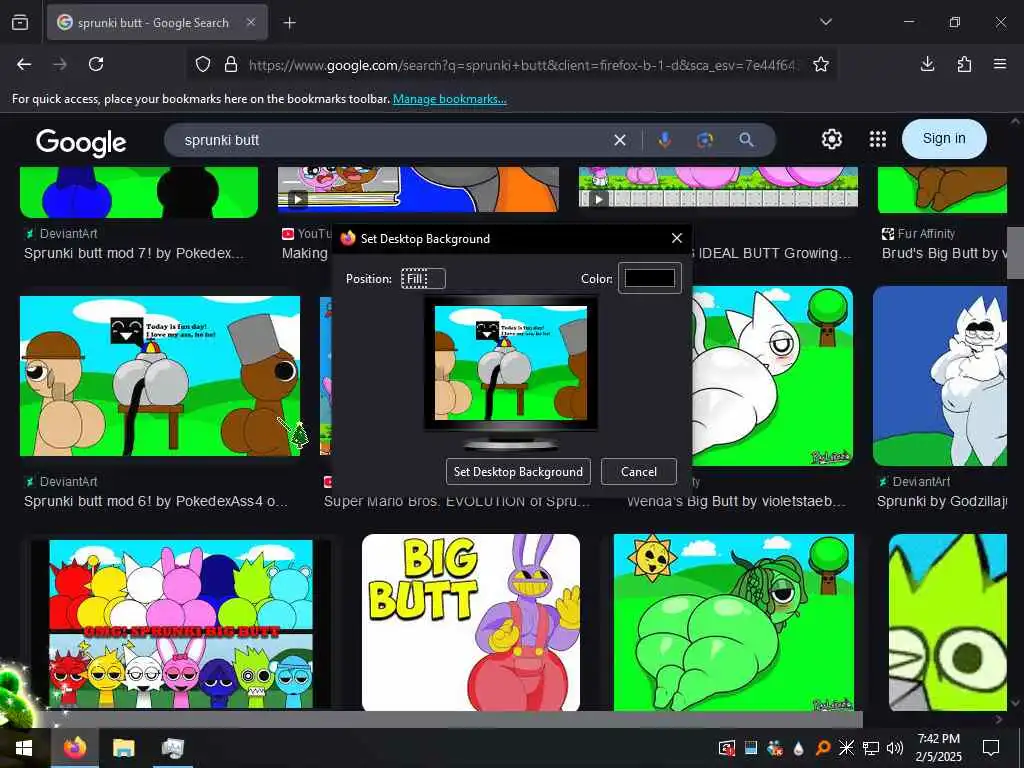Click the water drop tray icon
This screenshot has height=768, width=1024.
coord(799,748)
